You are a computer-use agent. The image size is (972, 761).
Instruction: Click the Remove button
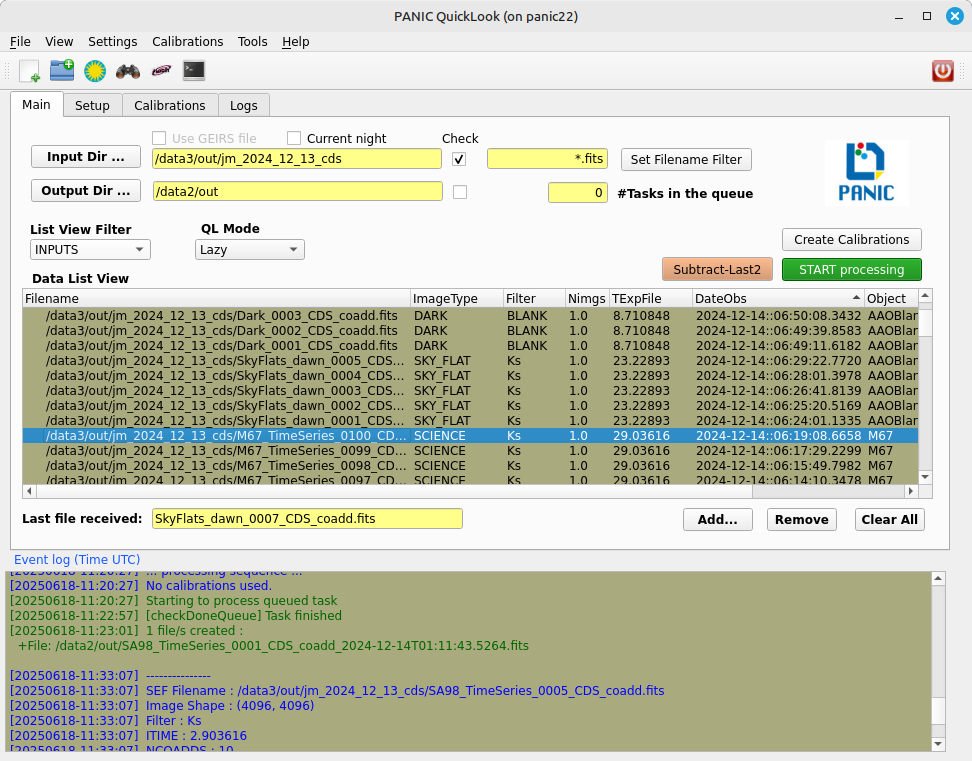(802, 519)
